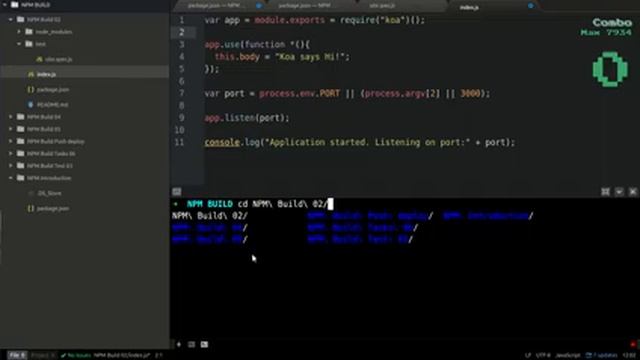Click line number 7 in the gutter
640x360 pixels.
tap(182, 93)
